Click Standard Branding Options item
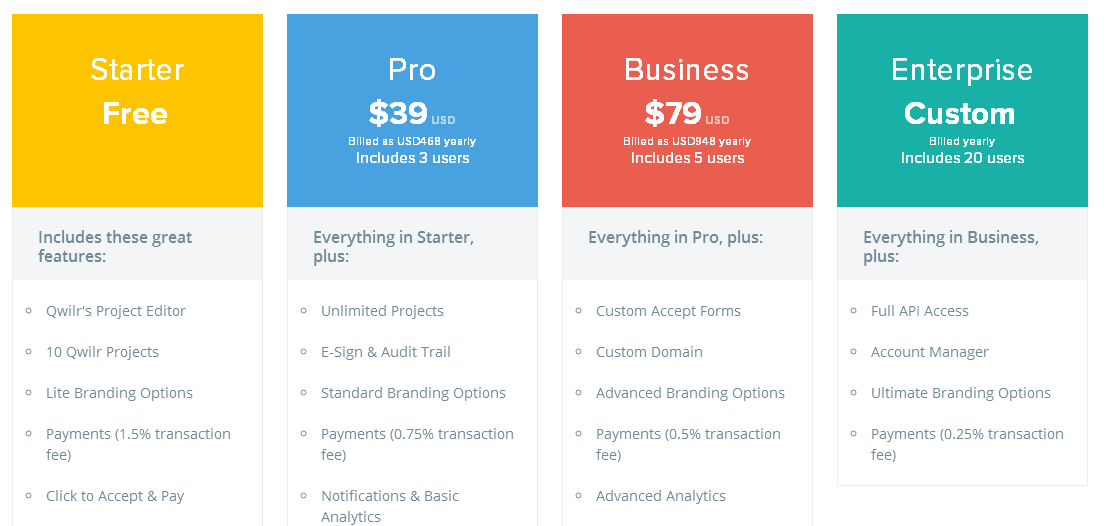The image size is (1110, 526). 413,393
